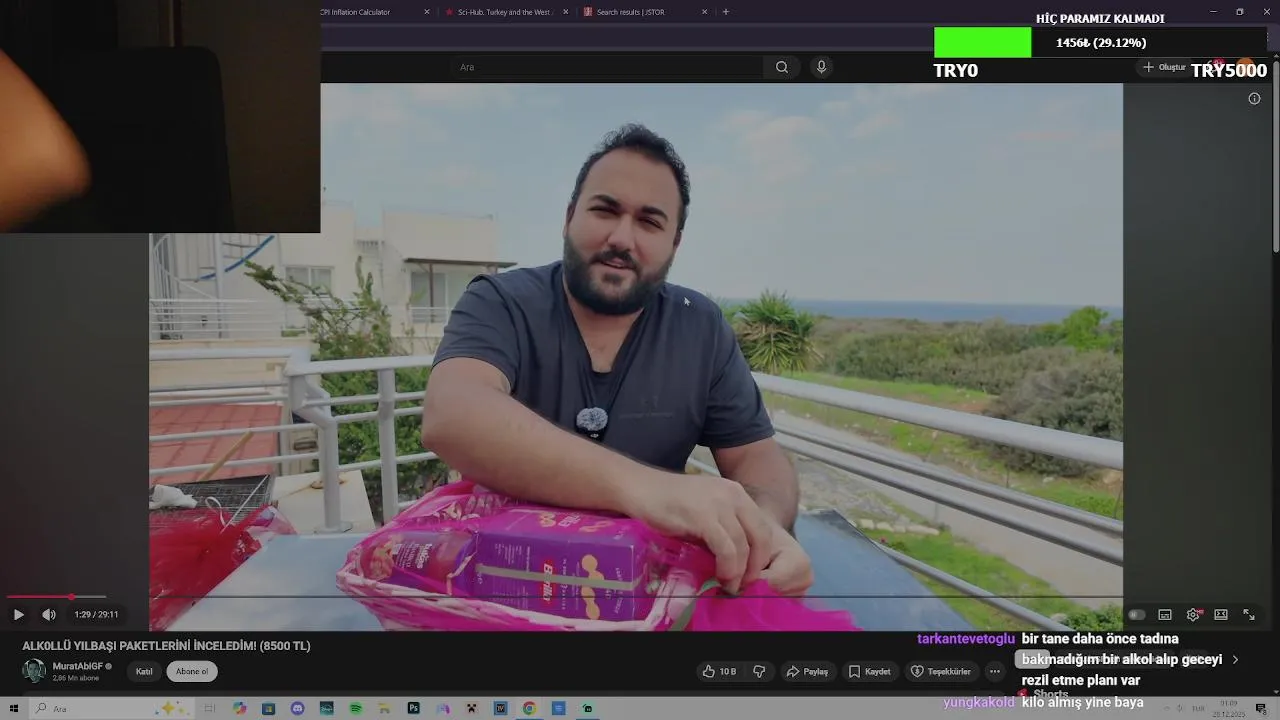Launch Copilot from the taskbar
The image size is (1280, 720).
click(240, 708)
